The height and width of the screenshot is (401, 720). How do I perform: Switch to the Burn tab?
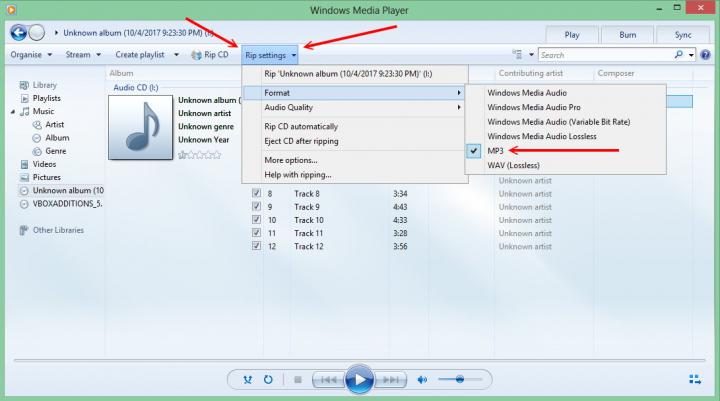point(627,35)
